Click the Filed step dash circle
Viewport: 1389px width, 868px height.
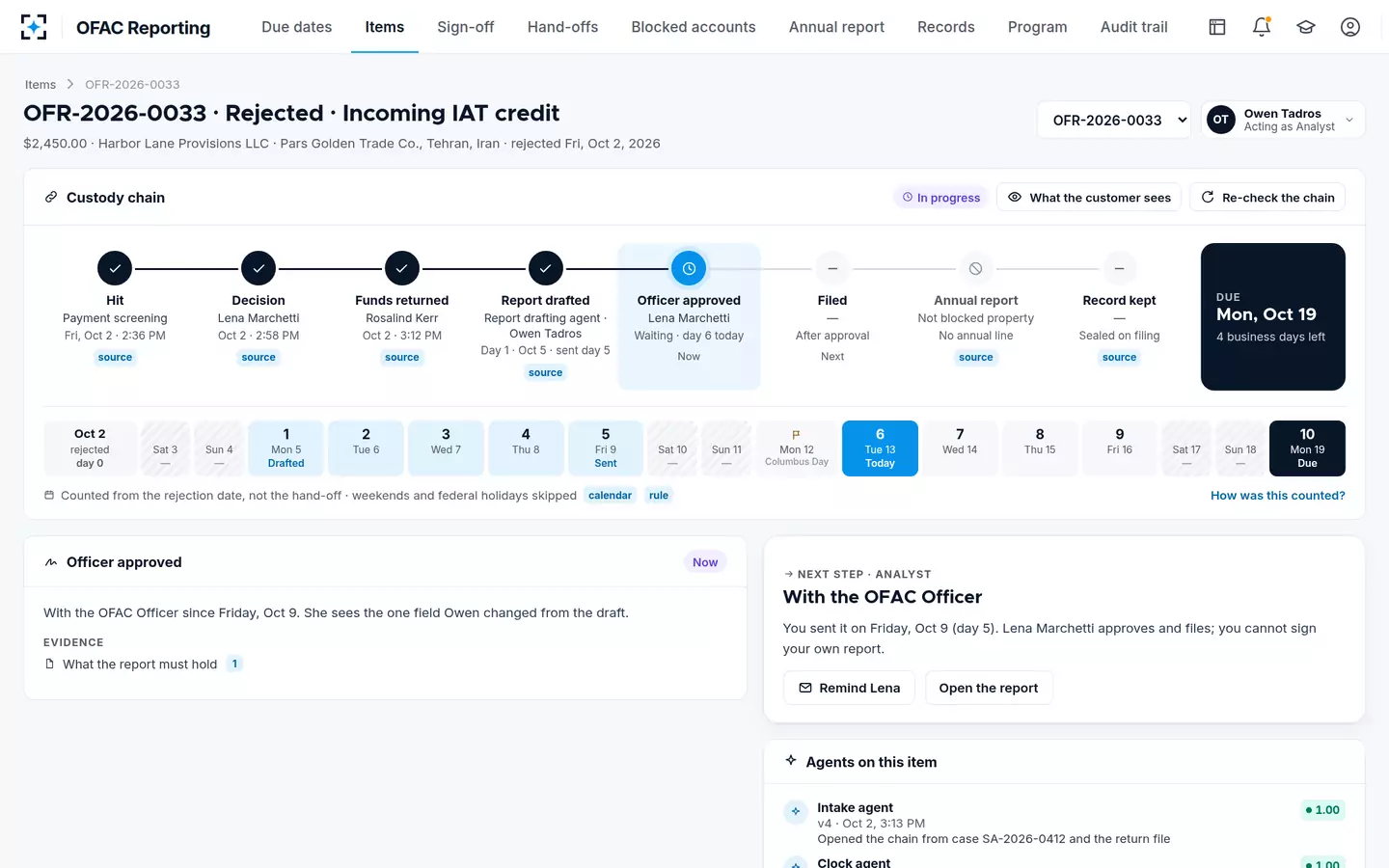coord(832,268)
